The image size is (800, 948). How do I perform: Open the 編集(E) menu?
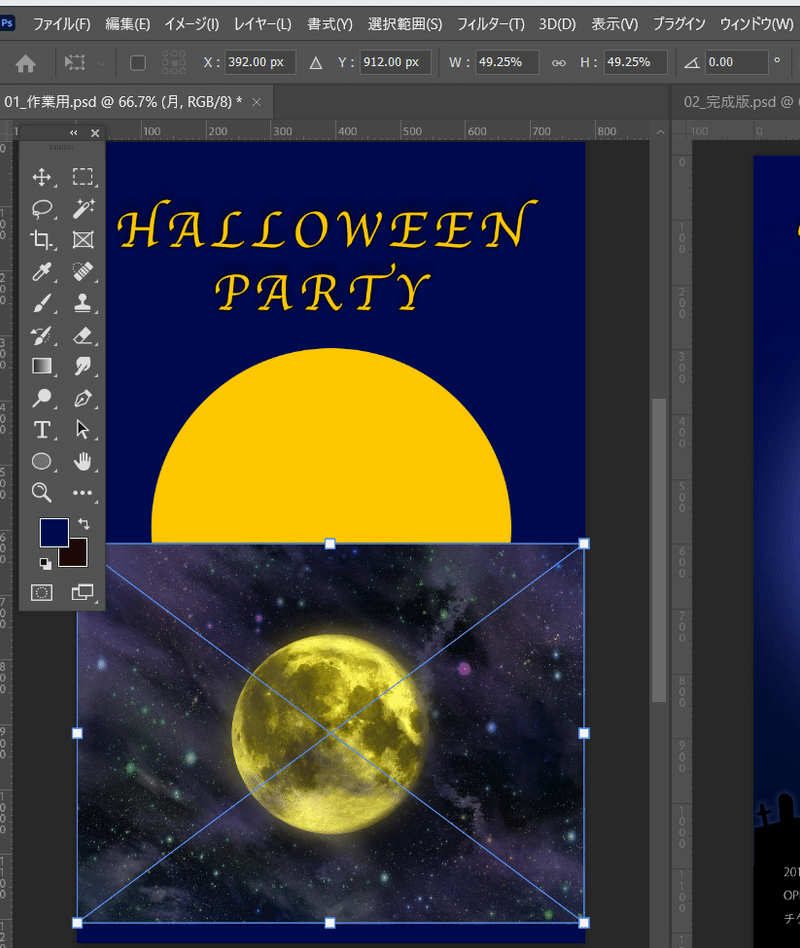pyautogui.click(x=128, y=24)
